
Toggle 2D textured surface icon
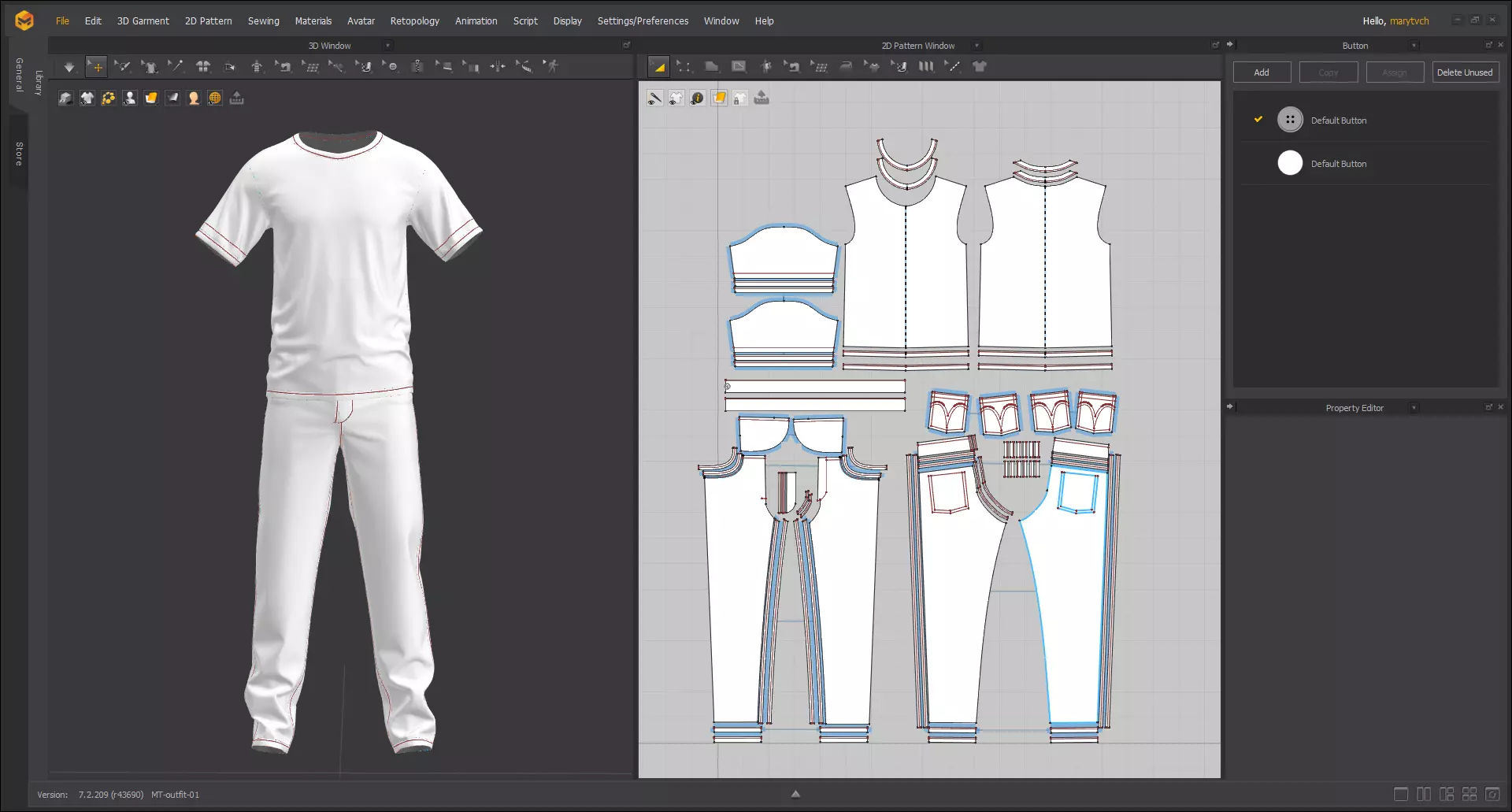click(x=719, y=98)
